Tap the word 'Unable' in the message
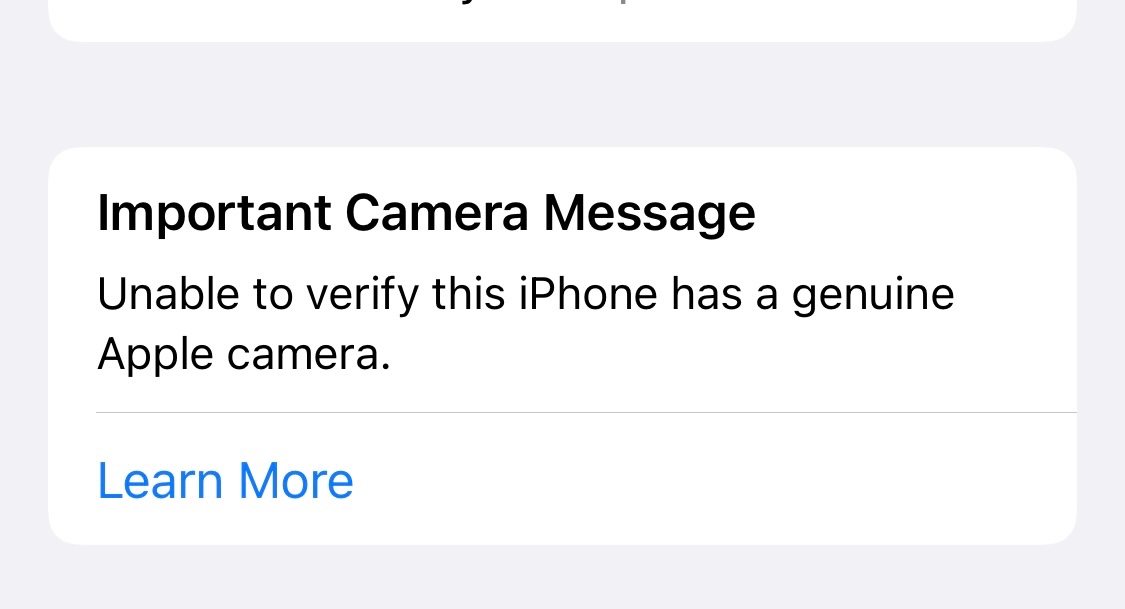Image resolution: width=1125 pixels, height=609 pixels. click(x=168, y=294)
